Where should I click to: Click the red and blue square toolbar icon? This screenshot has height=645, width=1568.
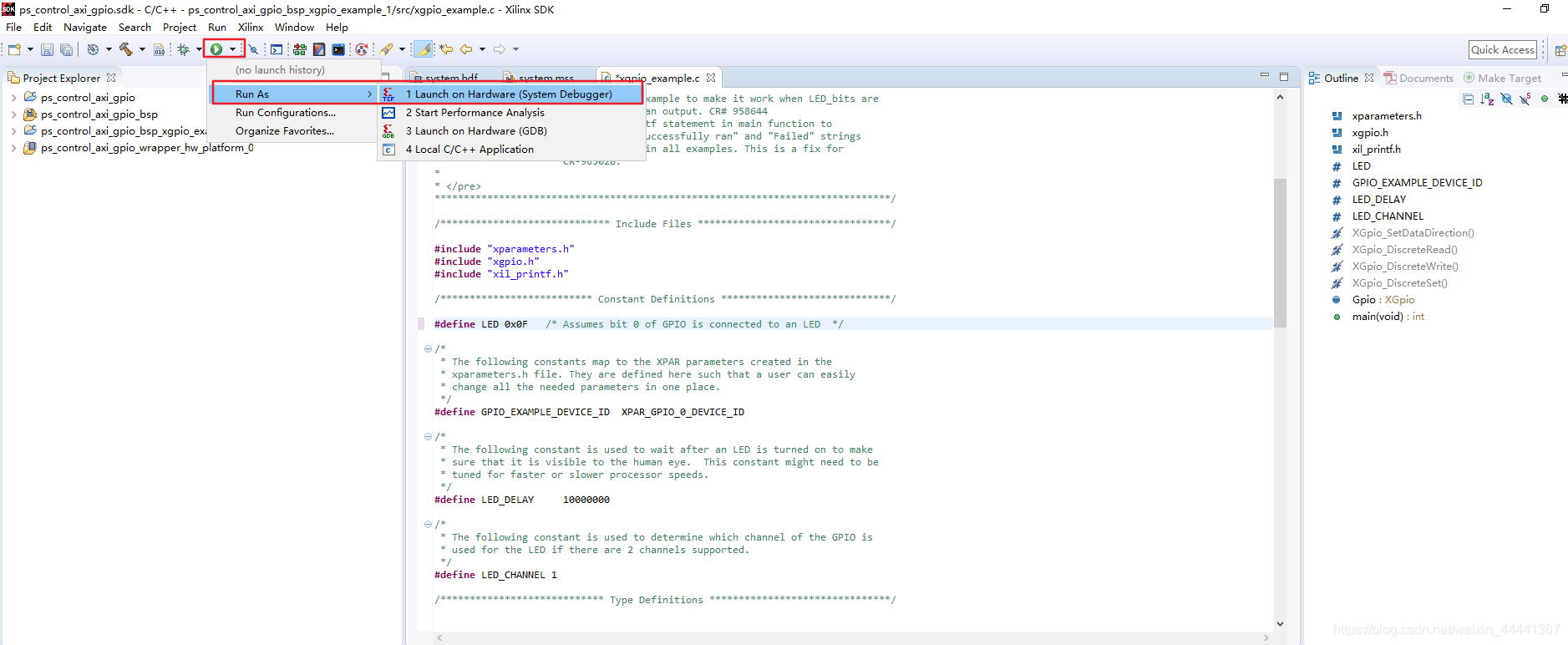pyautogui.click(x=319, y=49)
